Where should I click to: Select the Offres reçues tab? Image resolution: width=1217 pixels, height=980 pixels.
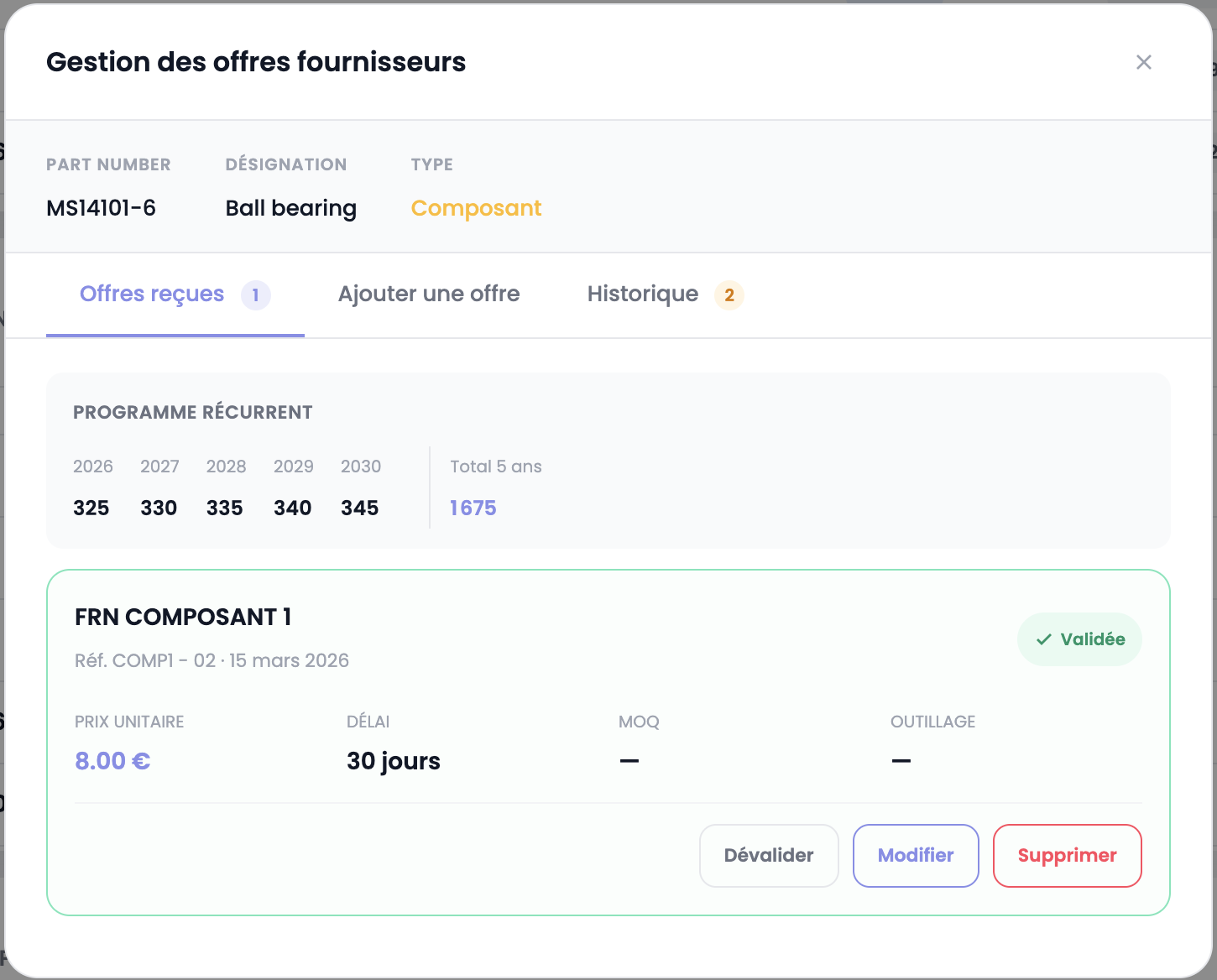(151, 295)
